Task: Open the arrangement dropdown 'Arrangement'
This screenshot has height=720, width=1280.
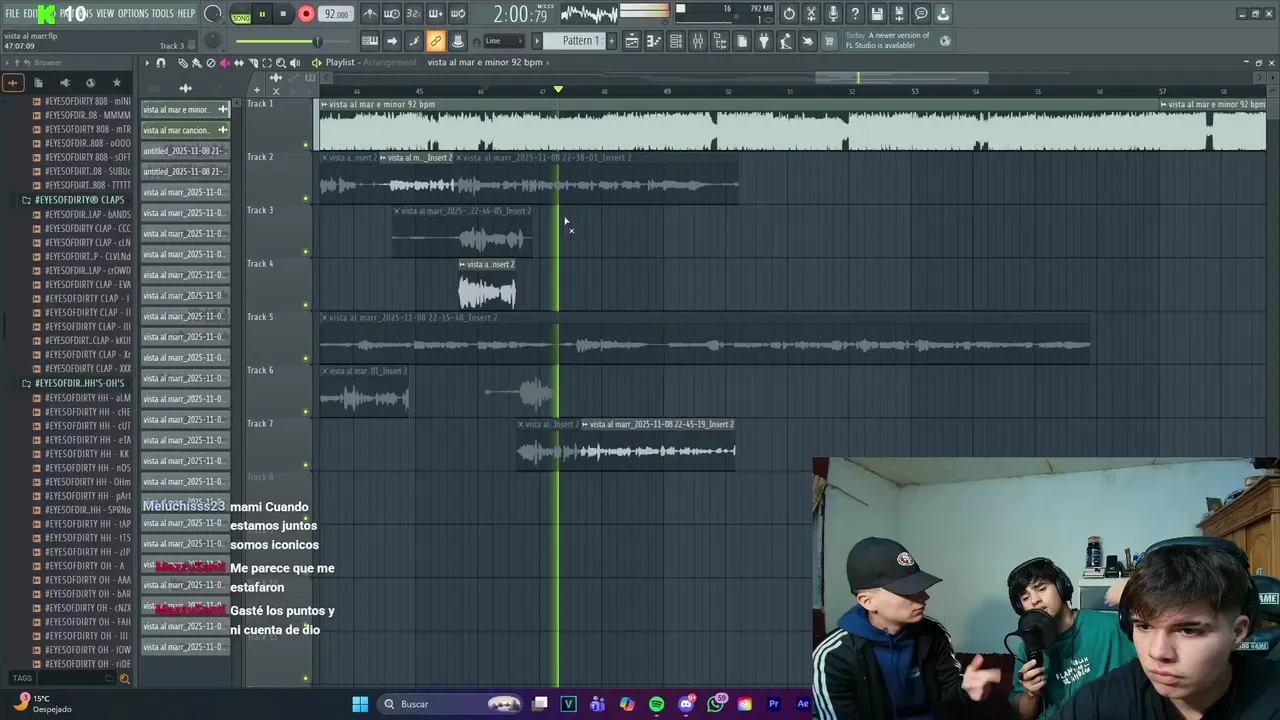Action: click(389, 62)
